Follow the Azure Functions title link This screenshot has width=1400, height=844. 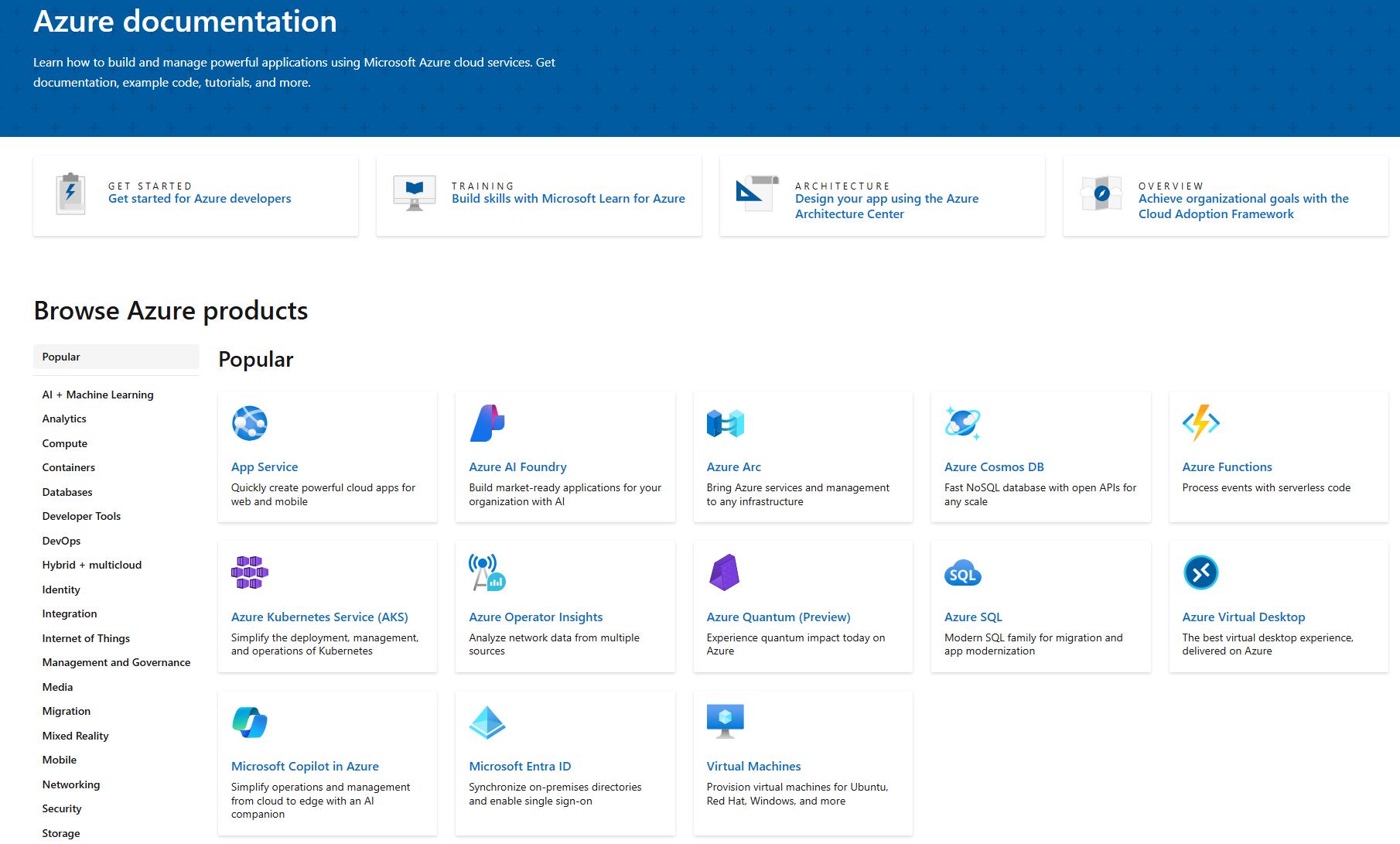1227,467
